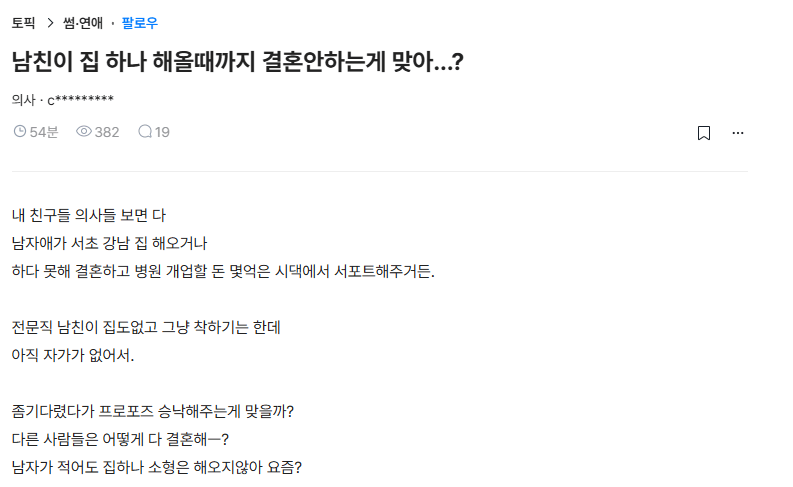Click the post title about 남친이 집

pos(237,62)
